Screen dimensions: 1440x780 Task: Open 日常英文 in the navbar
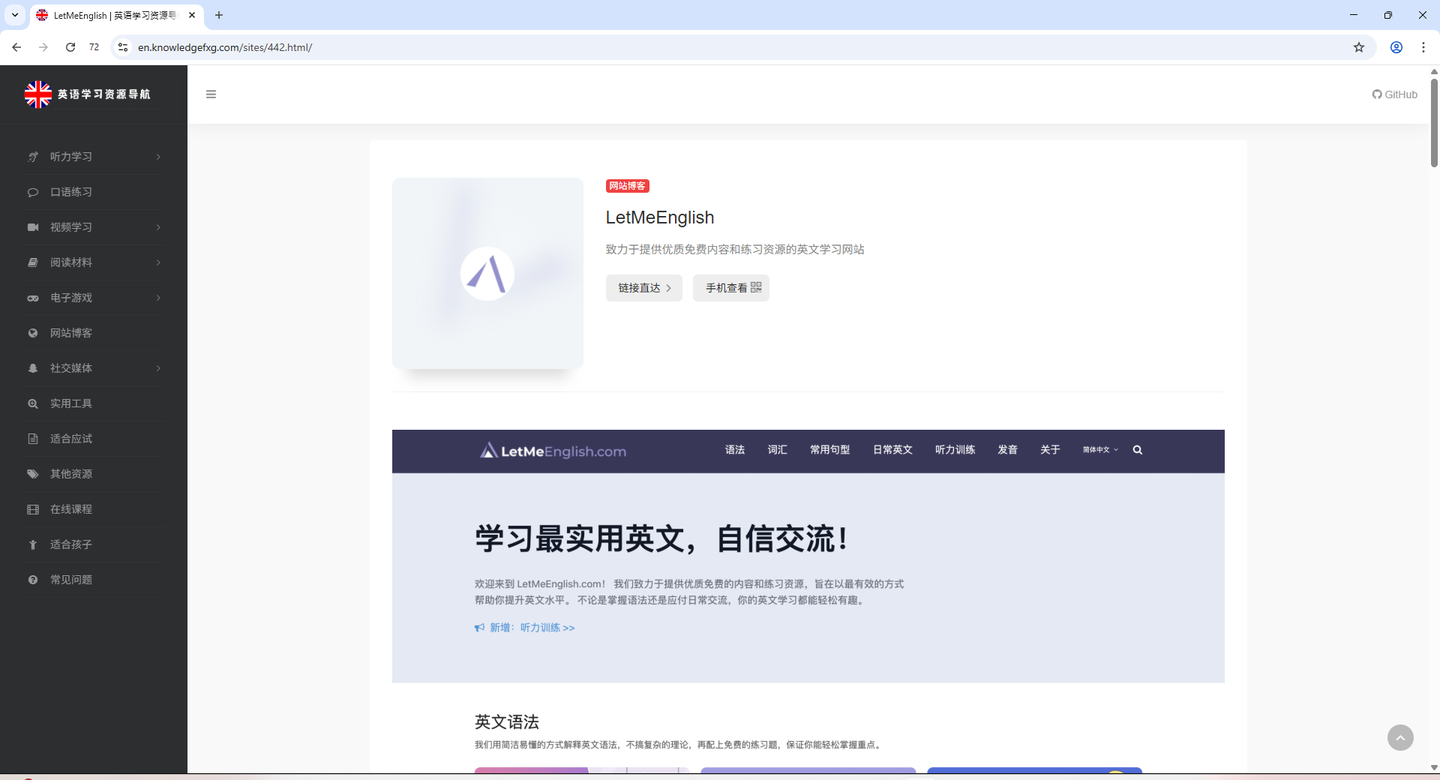(x=892, y=450)
